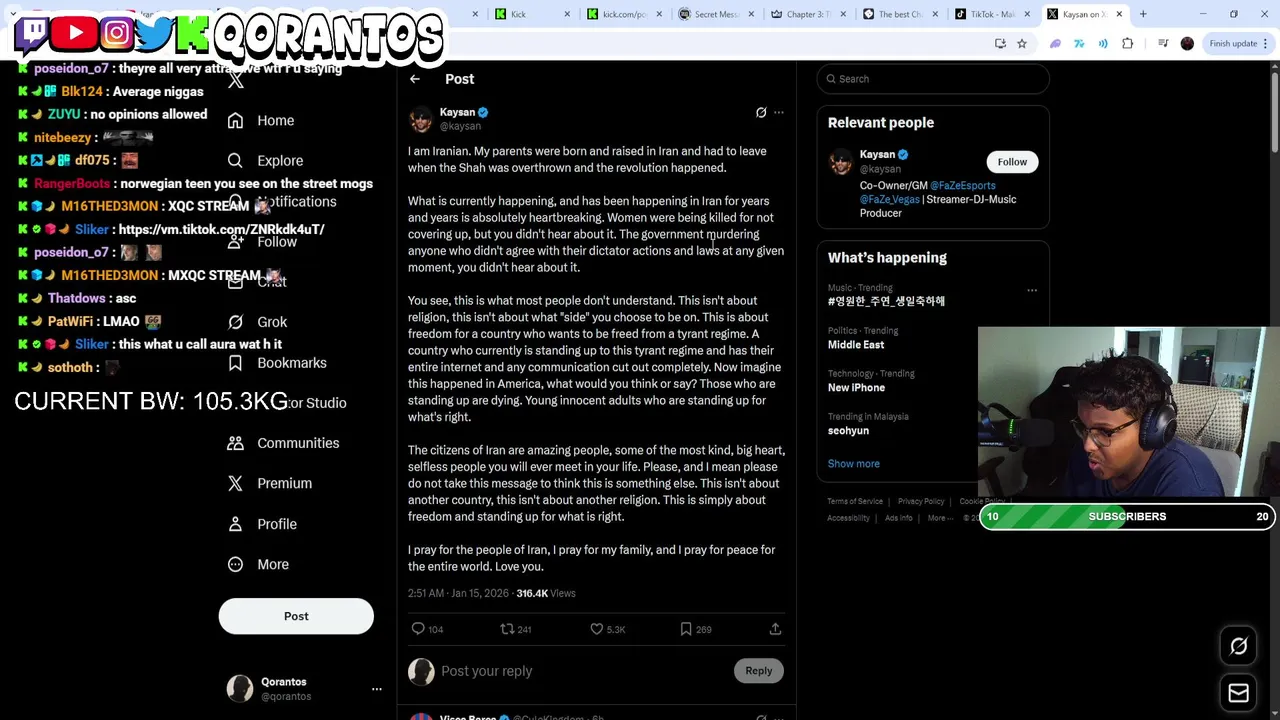Switch to the TikTok browser tab
This screenshot has width=1280, height=720.
(x=990, y=14)
